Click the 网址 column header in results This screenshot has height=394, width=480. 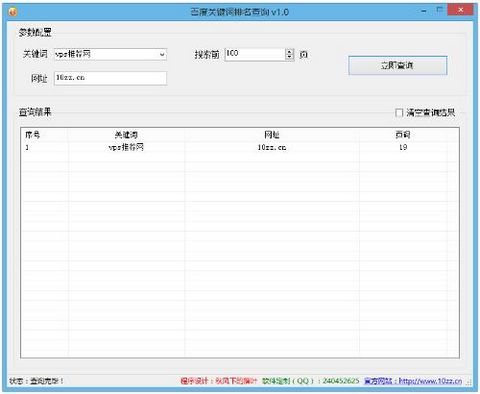point(272,135)
